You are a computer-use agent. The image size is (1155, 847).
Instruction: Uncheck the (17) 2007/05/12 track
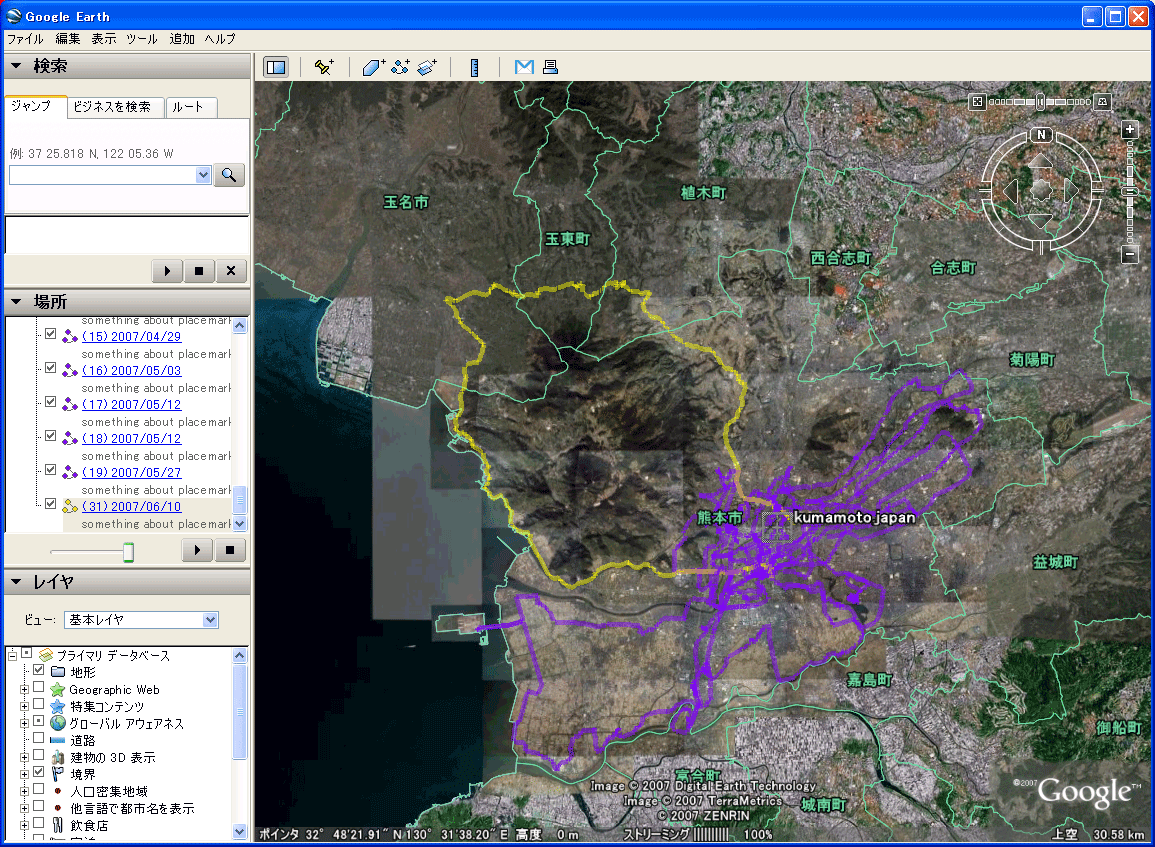point(50,401)
